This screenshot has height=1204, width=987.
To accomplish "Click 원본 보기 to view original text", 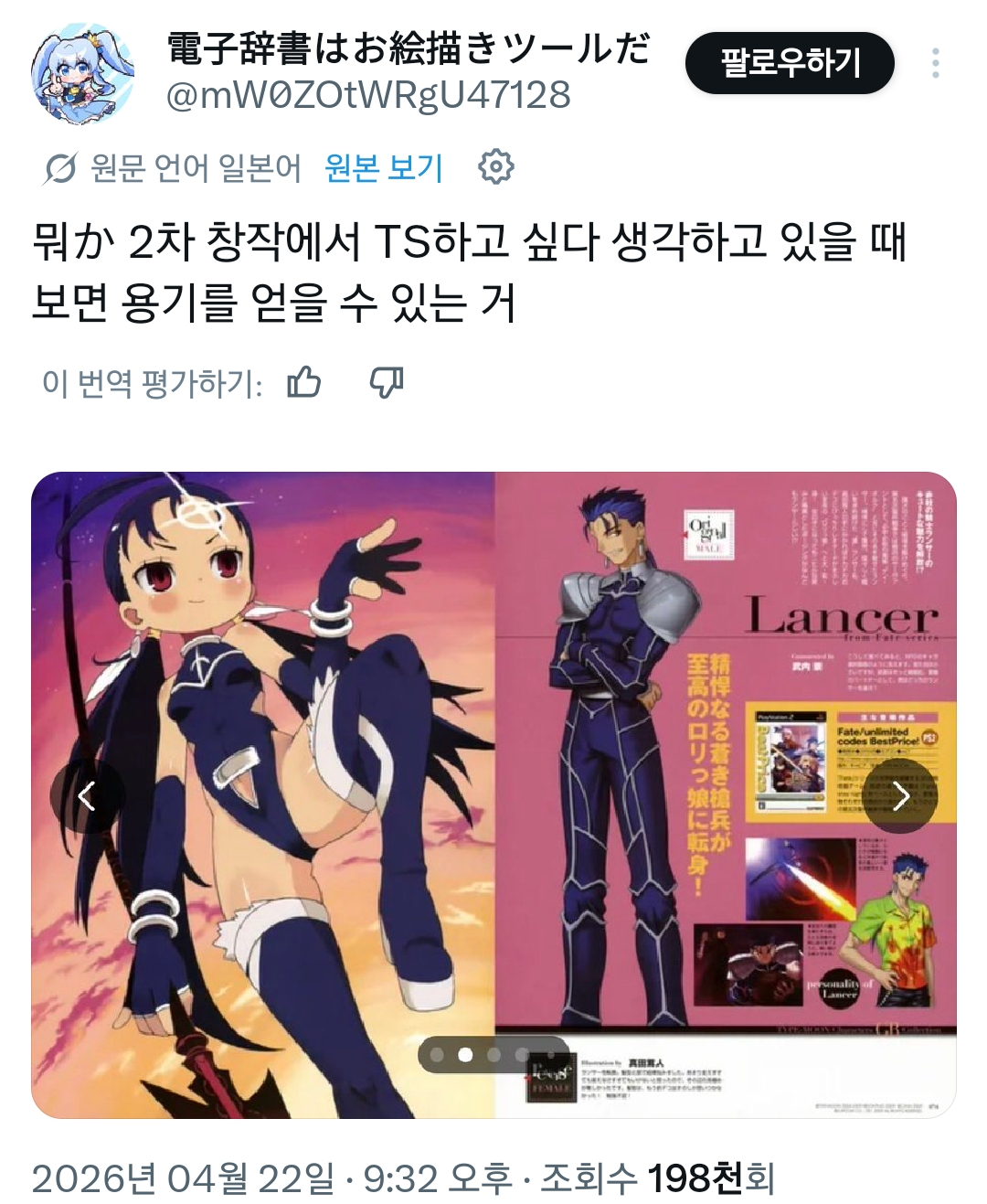I will tap(384, 168).
